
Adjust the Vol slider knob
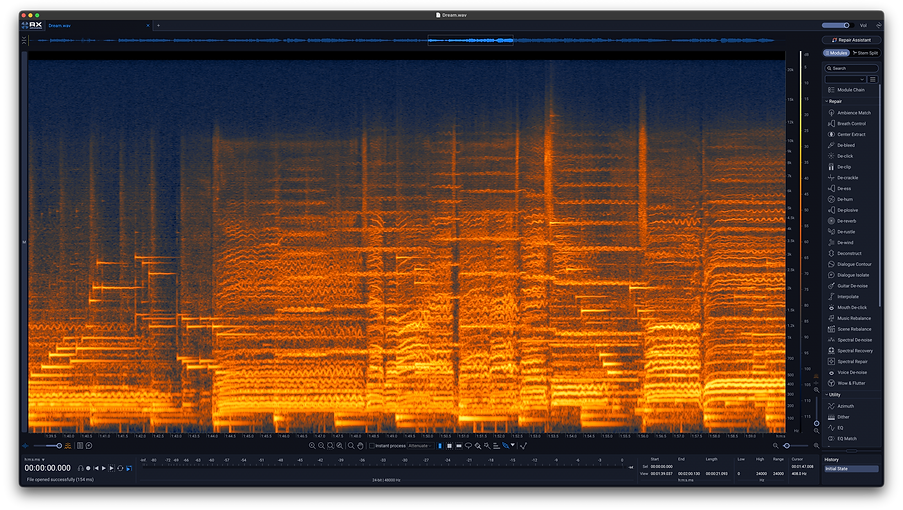[x=847, y=25]
